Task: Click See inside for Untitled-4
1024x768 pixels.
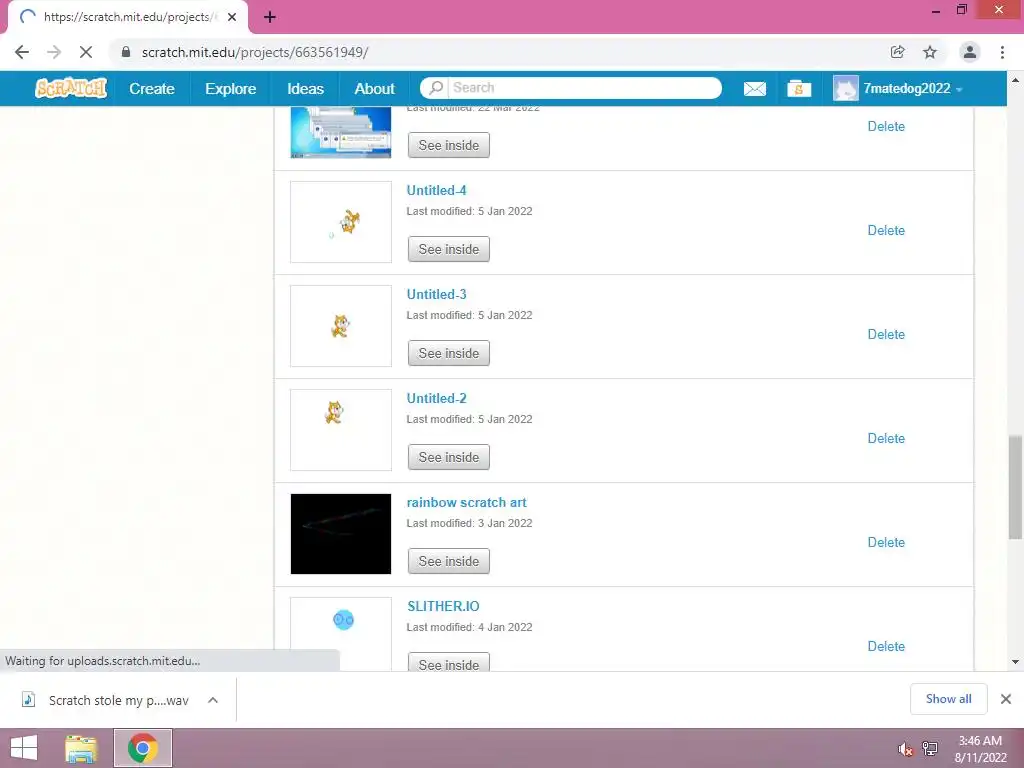Action: pyautogui.click(x=449, y=249)
